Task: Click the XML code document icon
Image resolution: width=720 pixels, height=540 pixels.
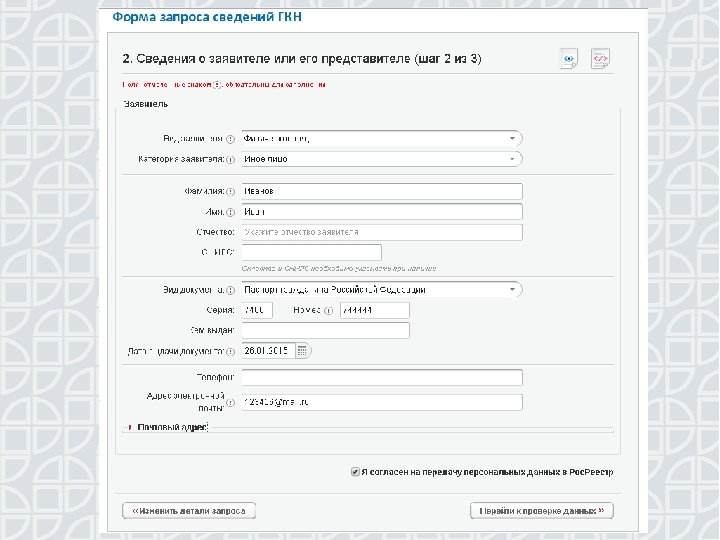Action: pos(599,59)
